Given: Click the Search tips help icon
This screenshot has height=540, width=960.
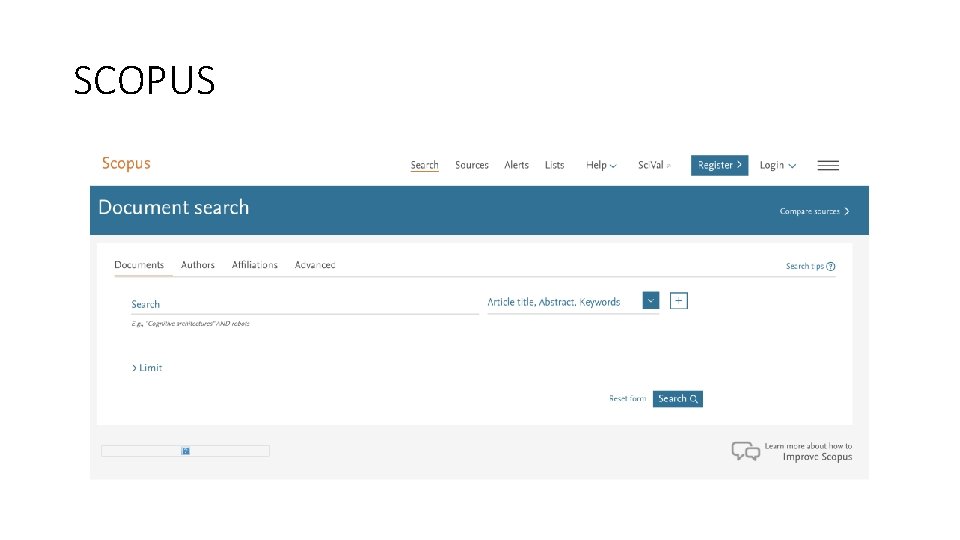Looking at the screenshot, I should (831, 266).
